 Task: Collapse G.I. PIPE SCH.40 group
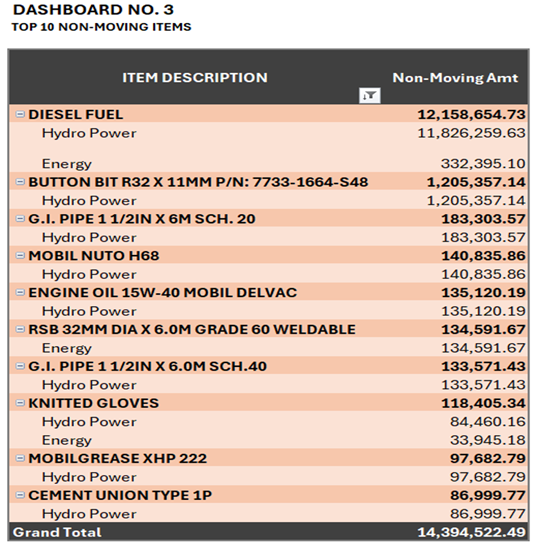coord(20,366)
